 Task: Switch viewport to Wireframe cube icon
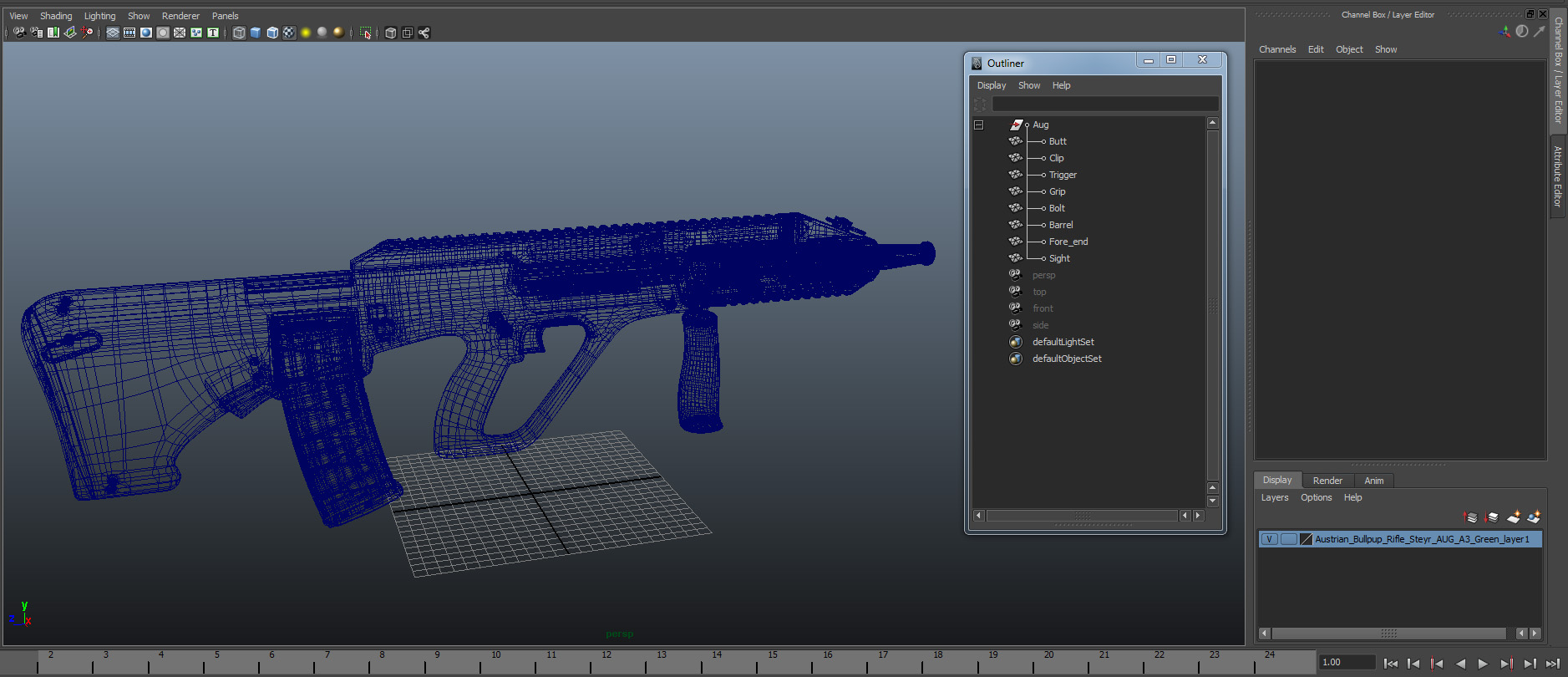pos(239,33)
